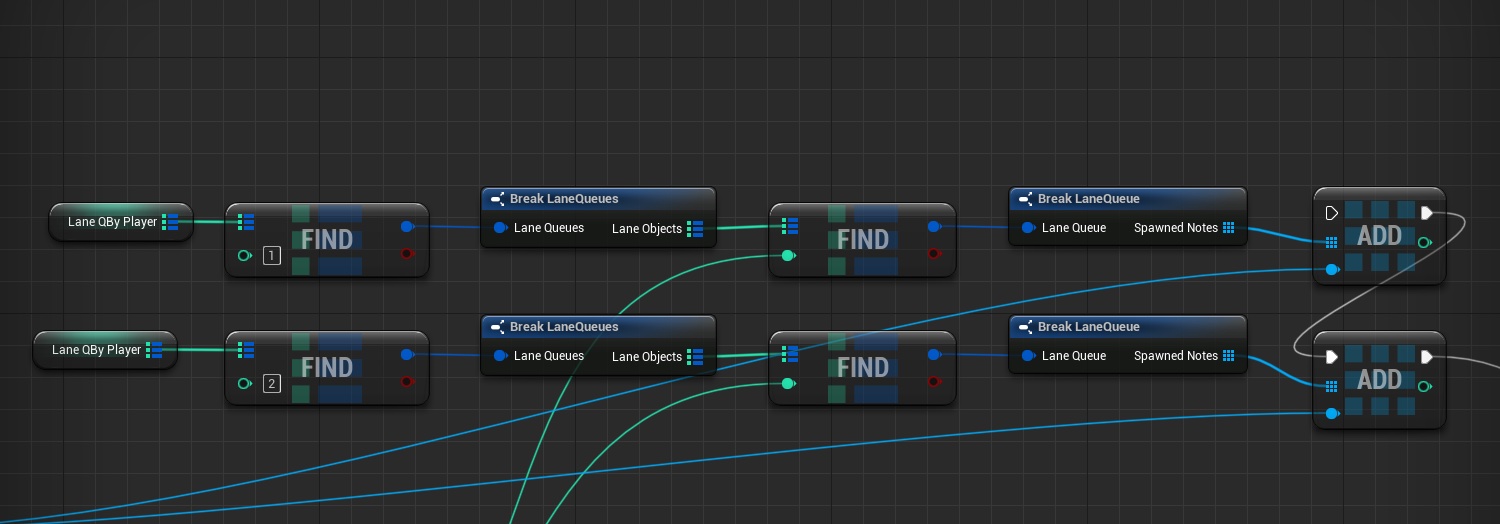Select the bottom-right FIND node body

point(862,368)
